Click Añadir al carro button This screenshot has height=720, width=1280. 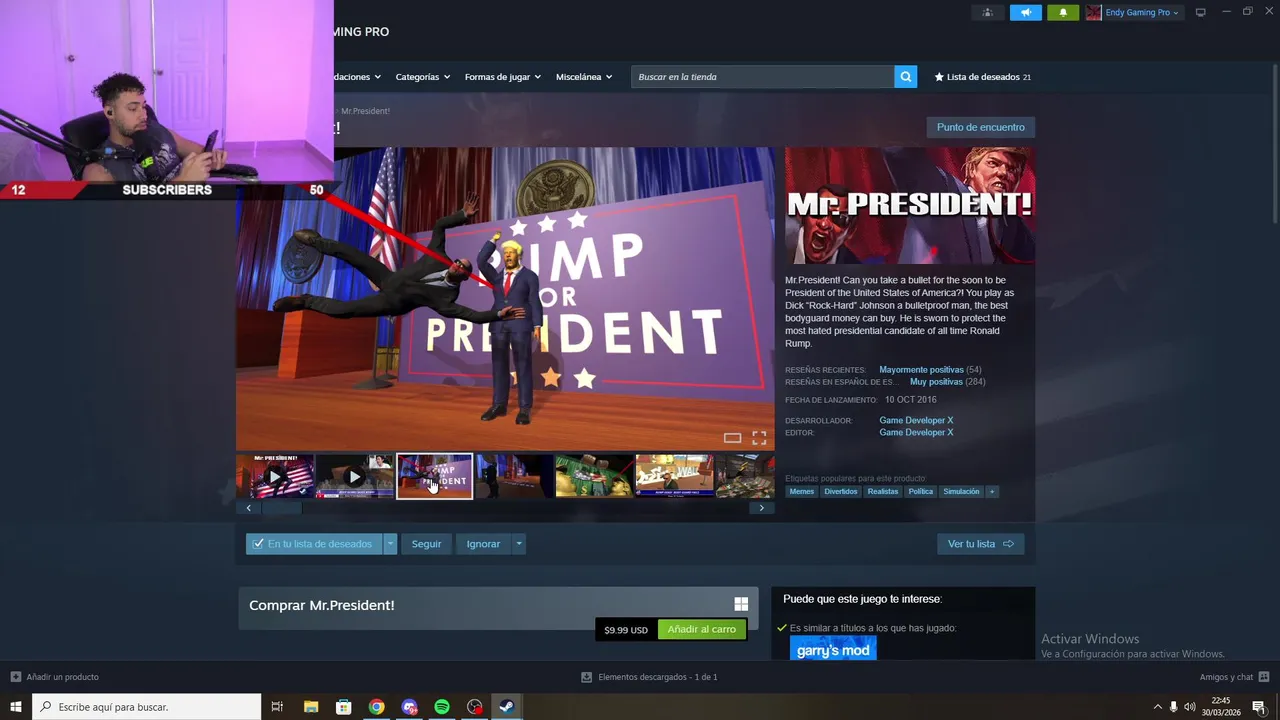click(701, 629)
